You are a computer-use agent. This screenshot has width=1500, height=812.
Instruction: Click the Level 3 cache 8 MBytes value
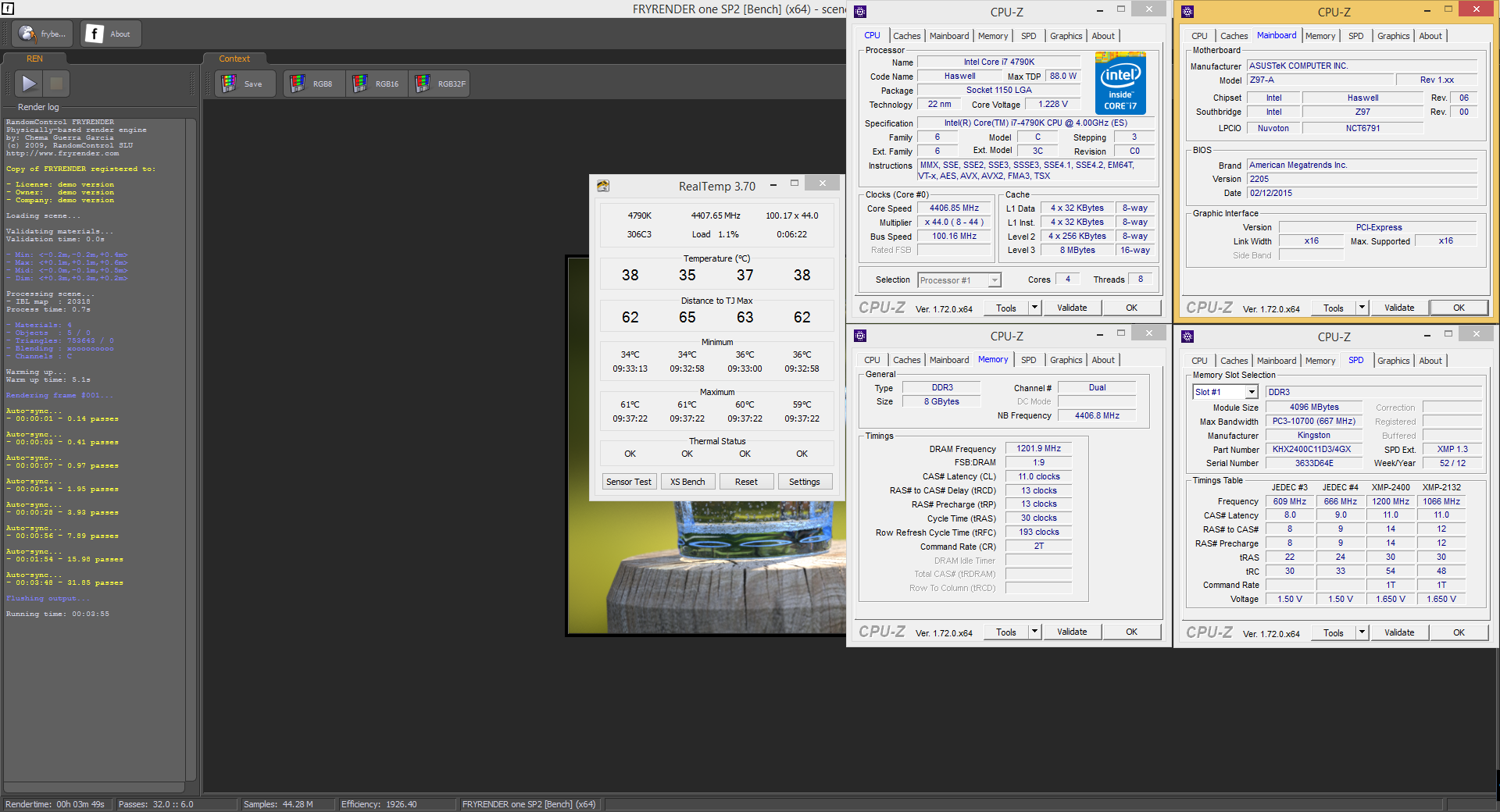1077,251
